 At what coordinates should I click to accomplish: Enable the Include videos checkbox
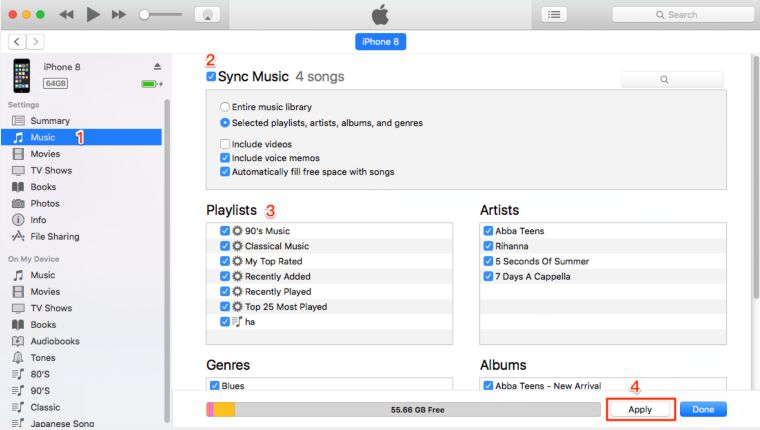[225, 144]
